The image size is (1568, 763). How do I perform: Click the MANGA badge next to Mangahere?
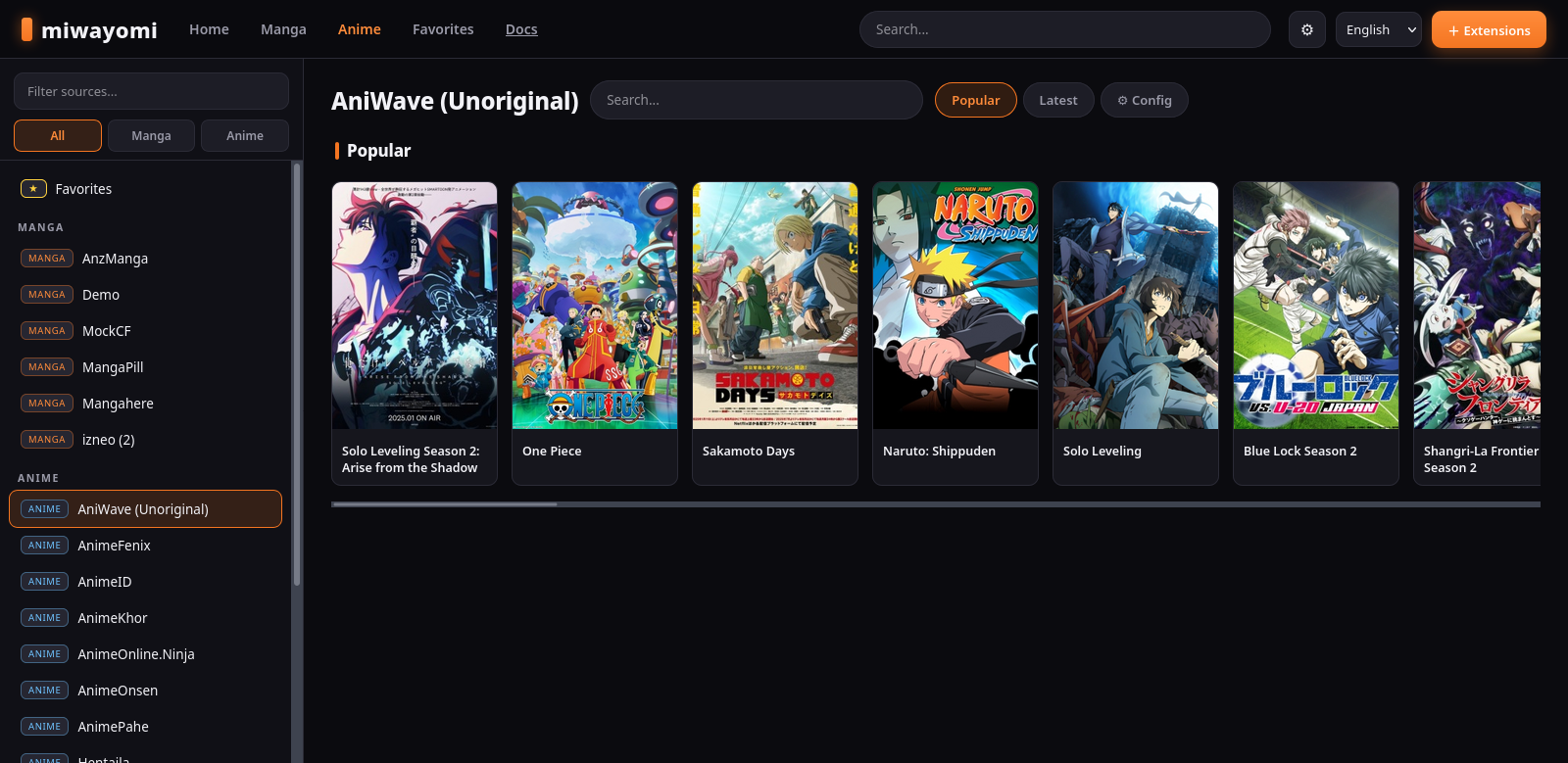[x=47, y=404]
